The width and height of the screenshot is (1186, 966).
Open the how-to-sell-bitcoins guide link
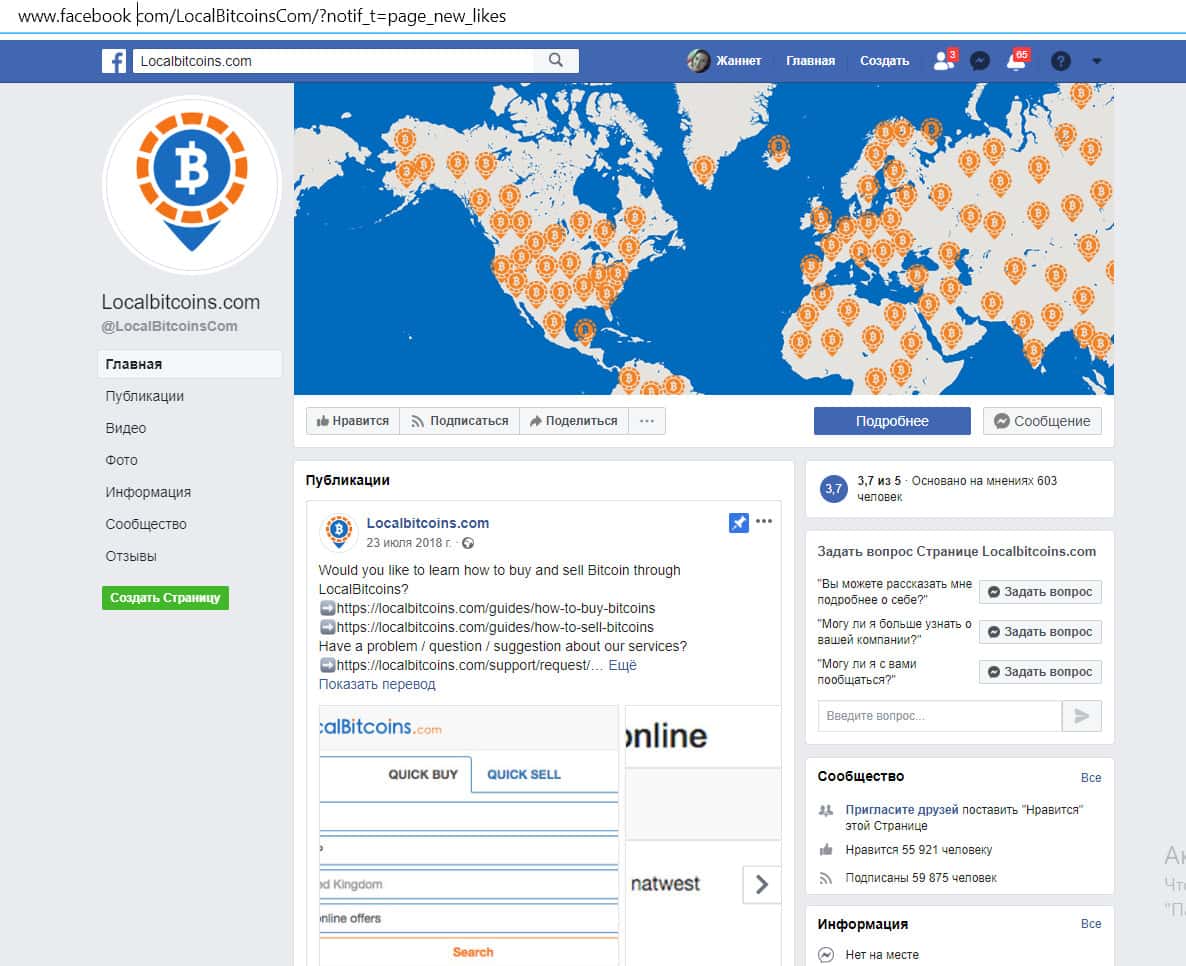[x=495, y=627]
